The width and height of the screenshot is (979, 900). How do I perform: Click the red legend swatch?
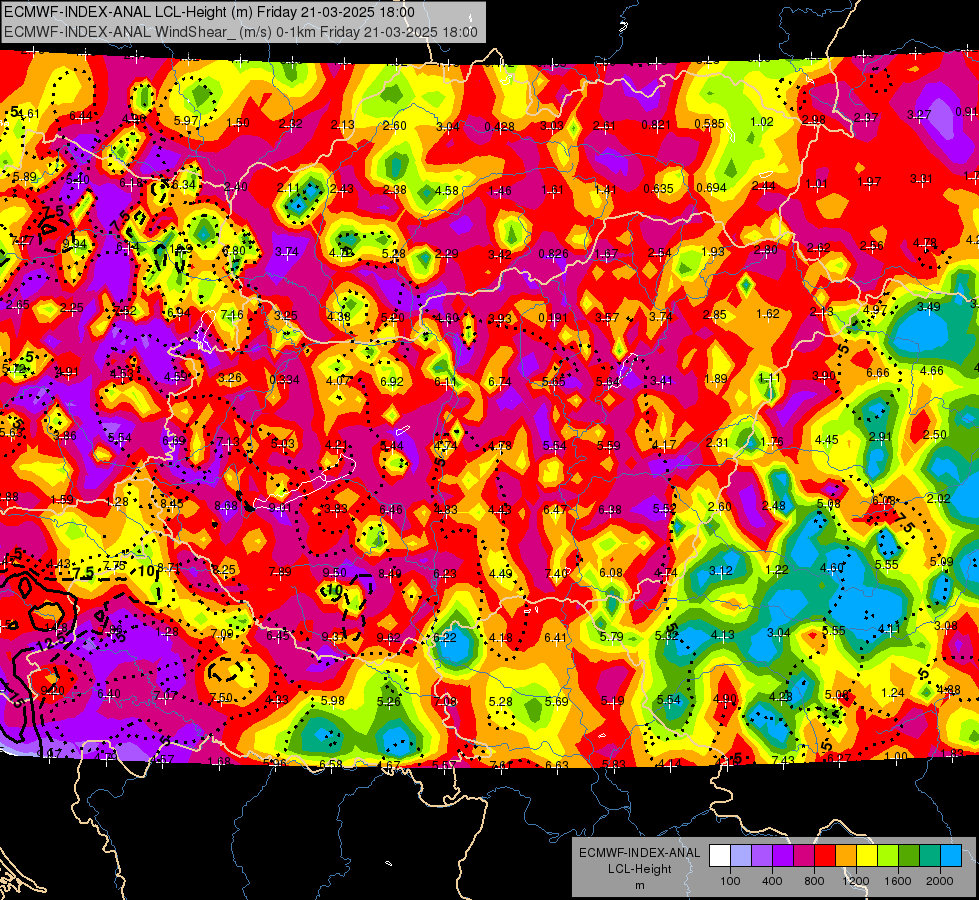pyautogui.click(x=825, y=856)
